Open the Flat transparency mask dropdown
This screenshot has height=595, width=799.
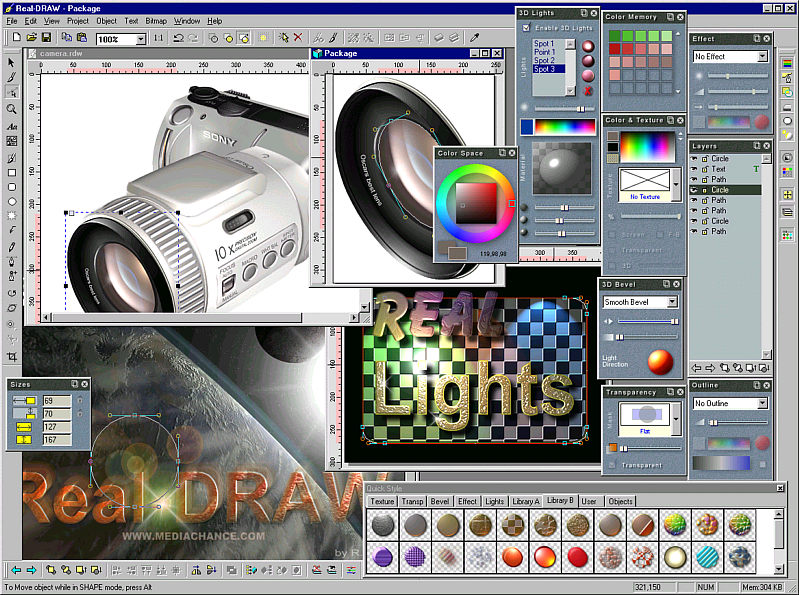(x=676, y=419)
